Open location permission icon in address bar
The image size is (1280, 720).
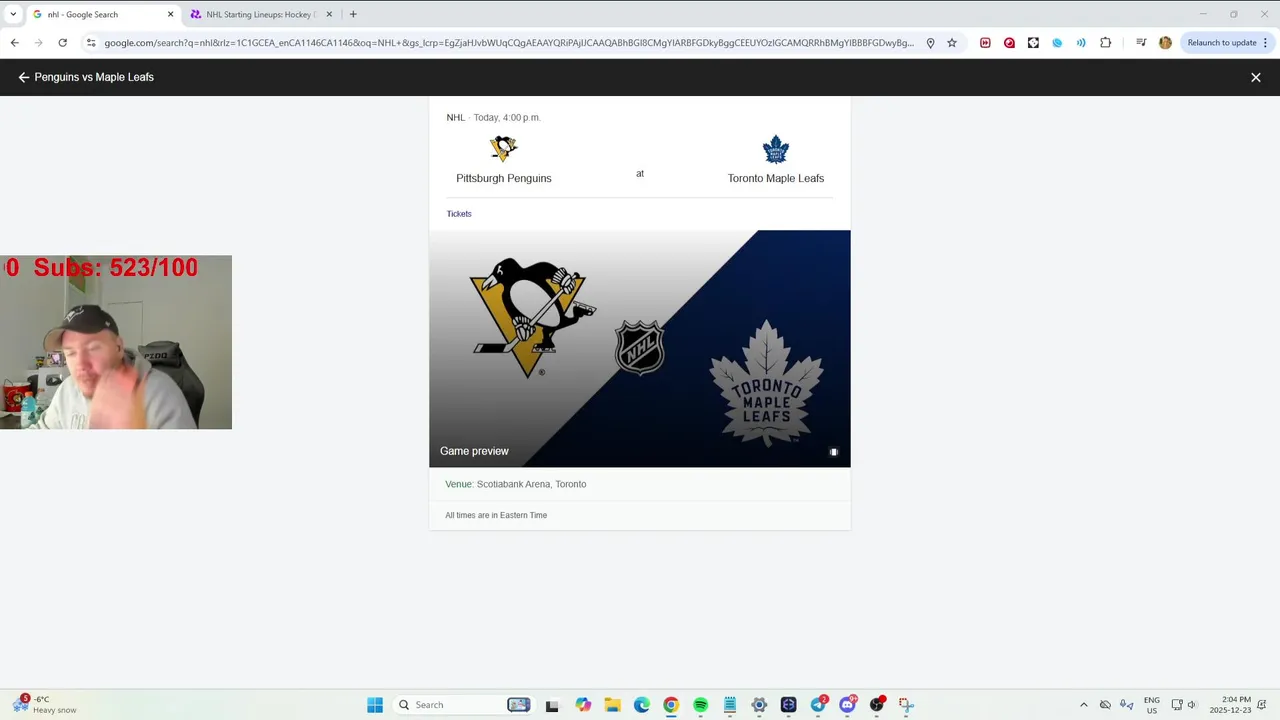point(930,43)
